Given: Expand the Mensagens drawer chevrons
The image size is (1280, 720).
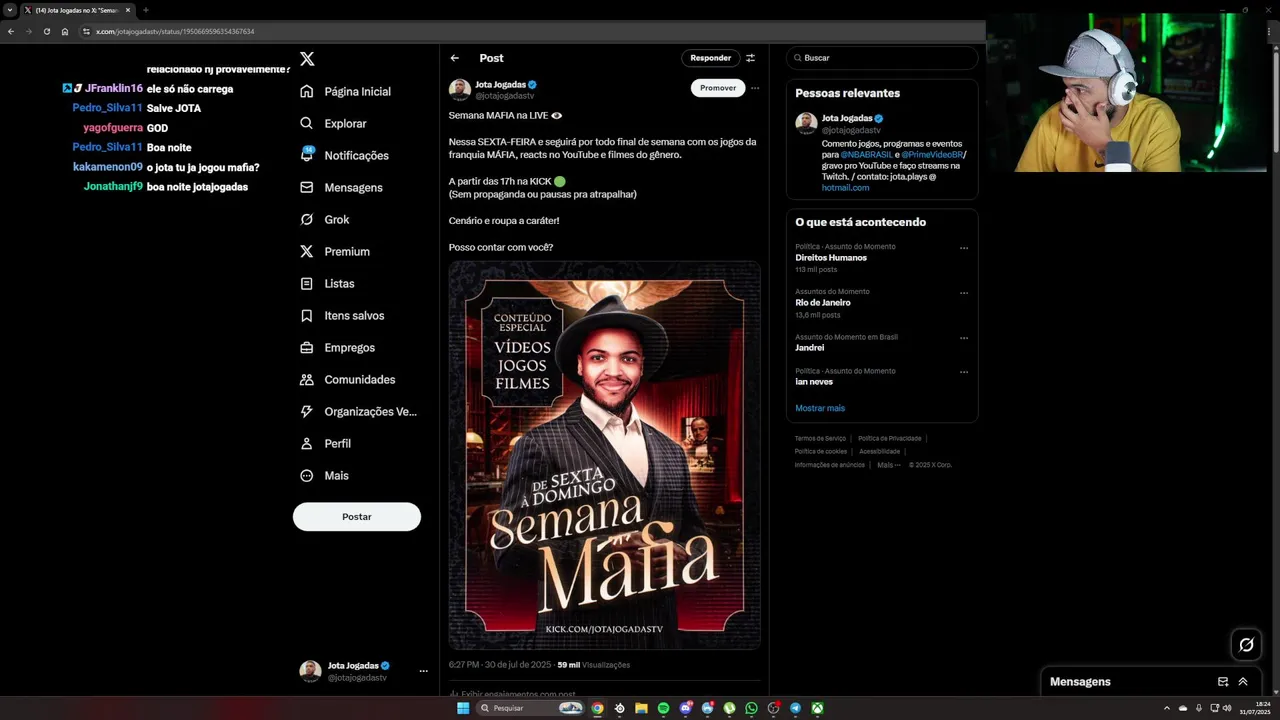Looking at the screenshot, I should 1243,682.
